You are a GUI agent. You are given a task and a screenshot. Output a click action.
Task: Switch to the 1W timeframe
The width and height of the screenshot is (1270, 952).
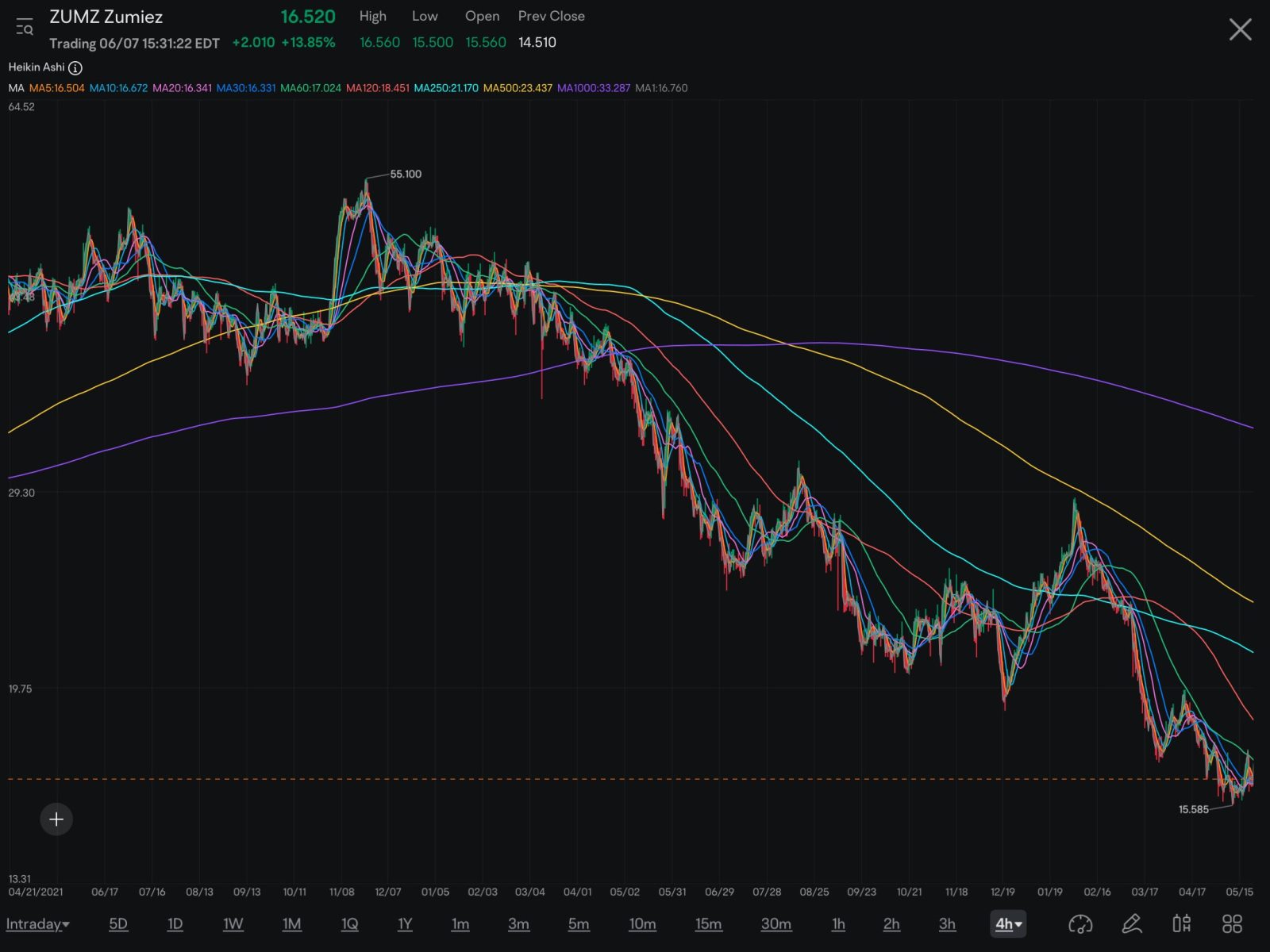233,924
